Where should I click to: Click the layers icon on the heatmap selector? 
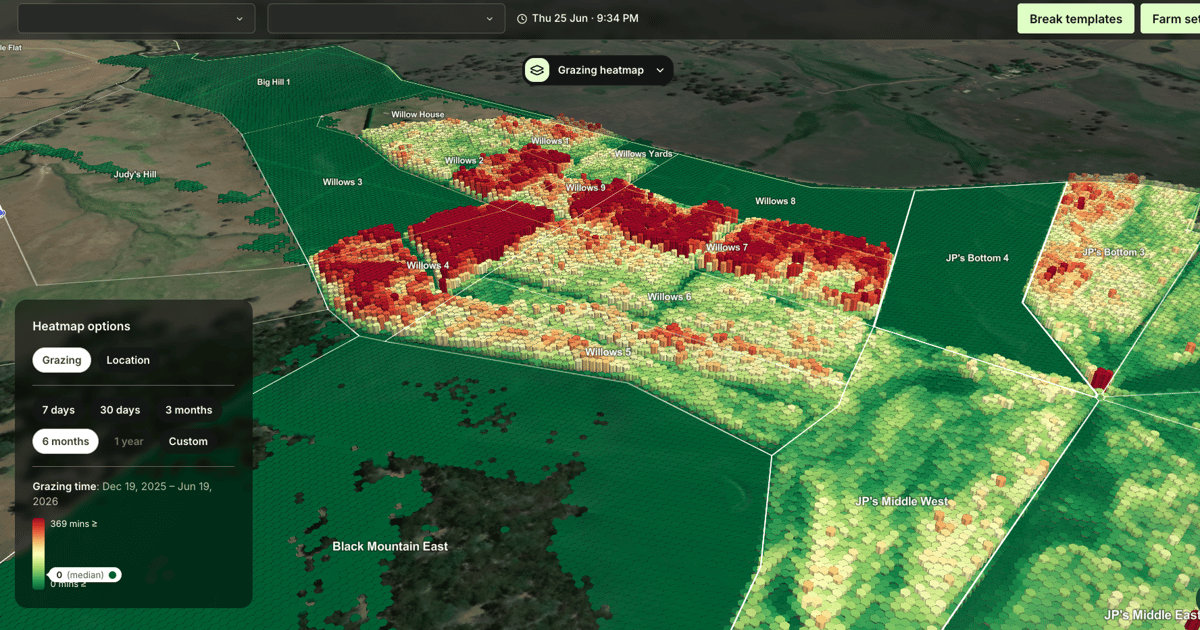[x=537, y=70]
